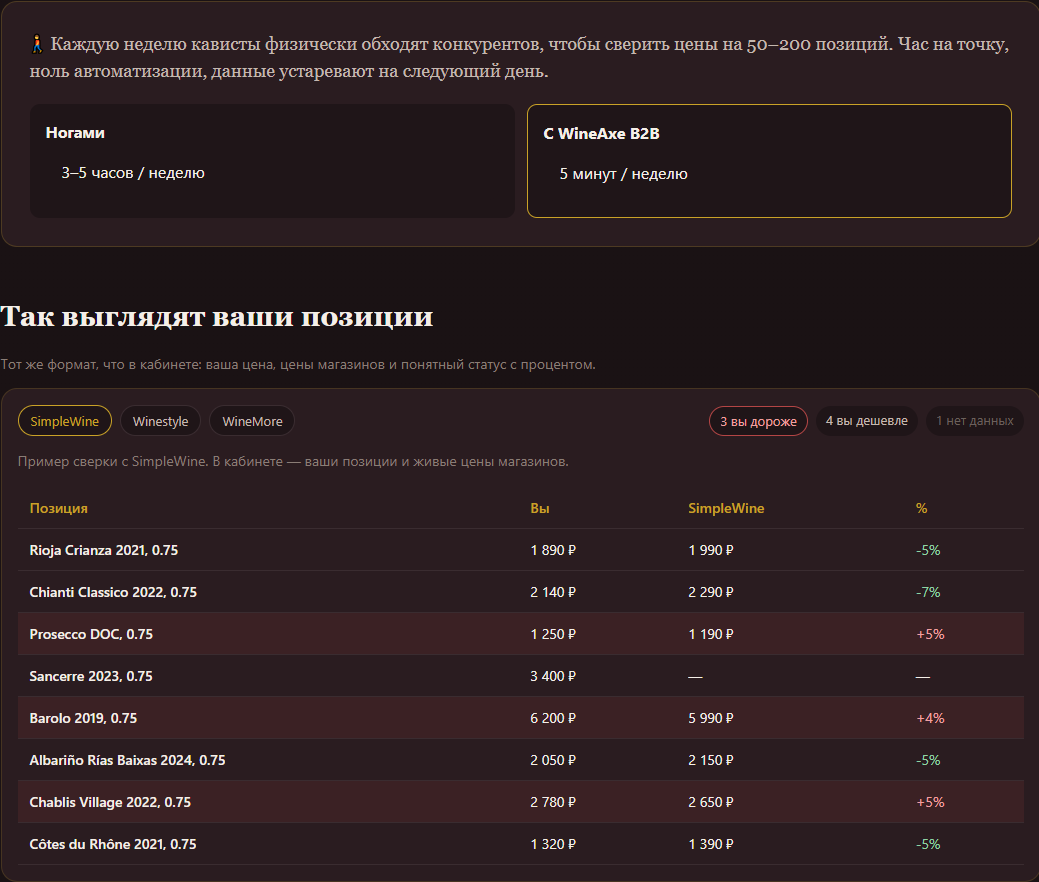Click SimpleWine price 2 150 ₽ for Albariño
This screenshot has height=882, width=1039.
710,760
